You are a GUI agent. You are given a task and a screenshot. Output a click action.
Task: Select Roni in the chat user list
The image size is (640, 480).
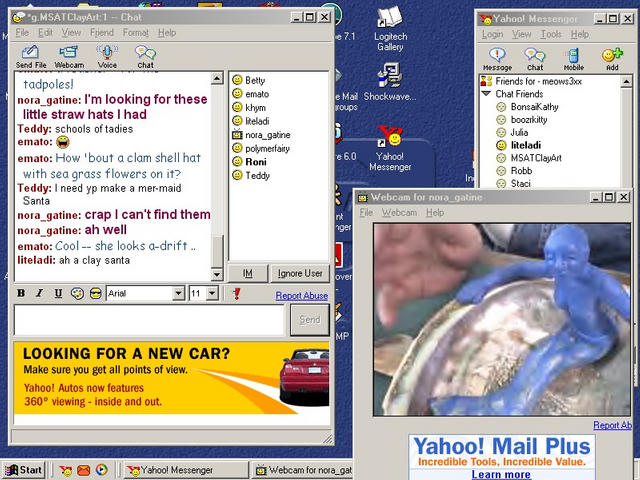tap(256, 162)
